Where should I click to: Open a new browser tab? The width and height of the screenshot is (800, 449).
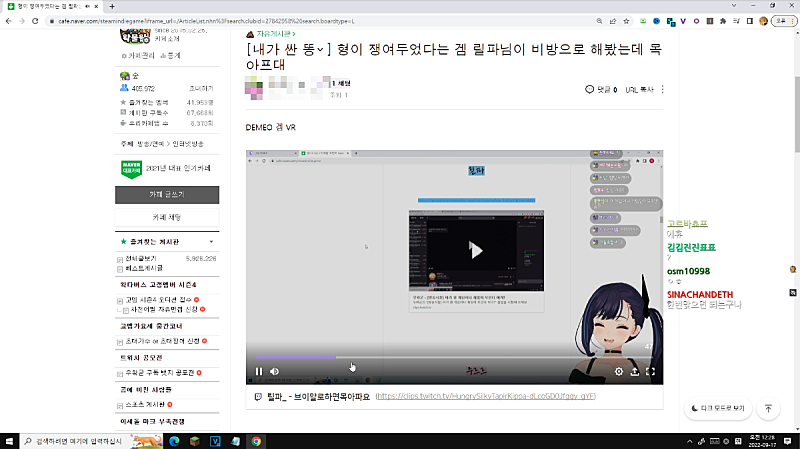pyautogui.click(x=112, y=6)
